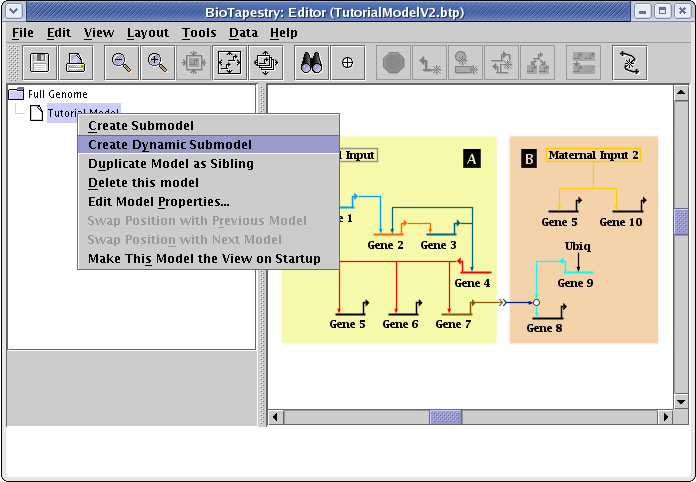The height and width of the screenshot is (482, 696).
Task: Select Make This Model the View on Startup
Action: (x=204, y=259)
